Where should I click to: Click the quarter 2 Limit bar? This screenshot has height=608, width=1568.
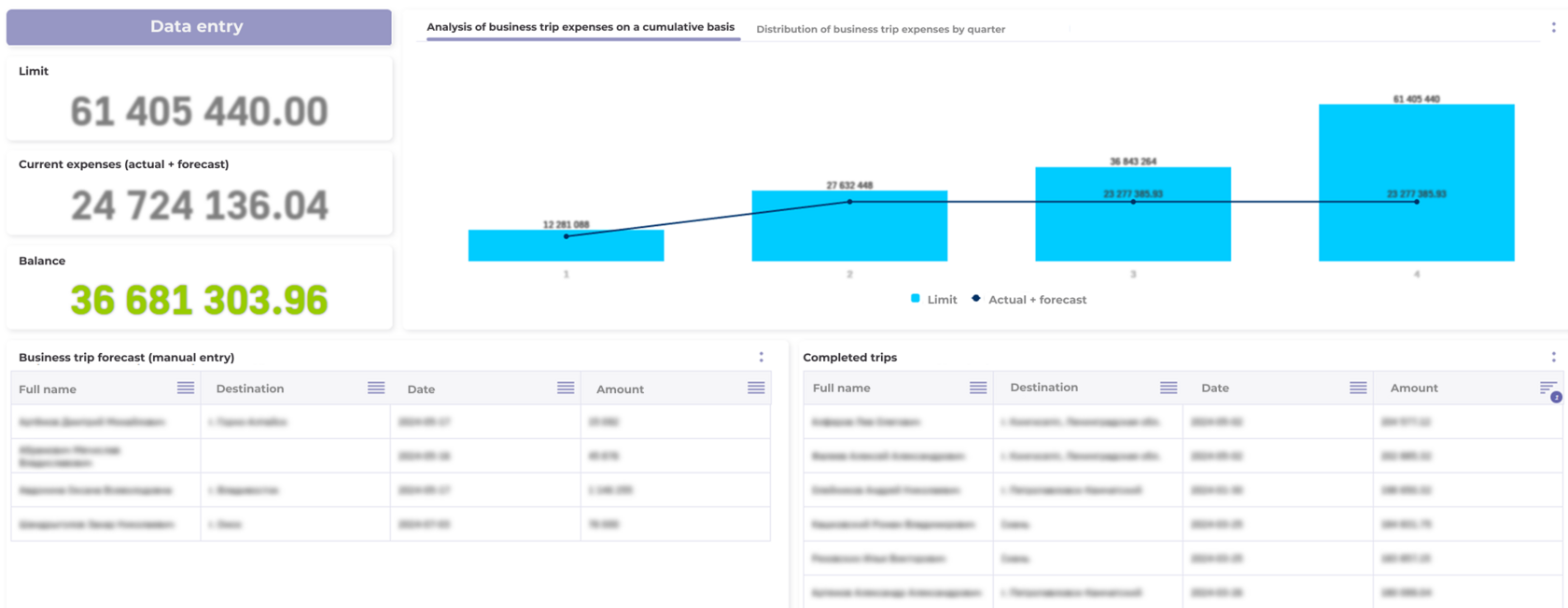click(849, 226)
